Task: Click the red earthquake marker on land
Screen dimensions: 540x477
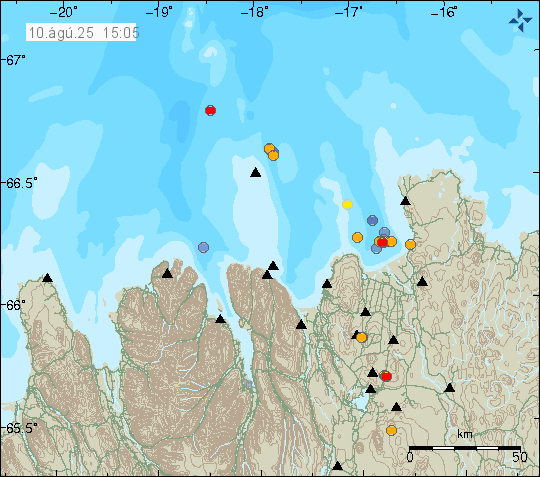Action: (386, 376)
